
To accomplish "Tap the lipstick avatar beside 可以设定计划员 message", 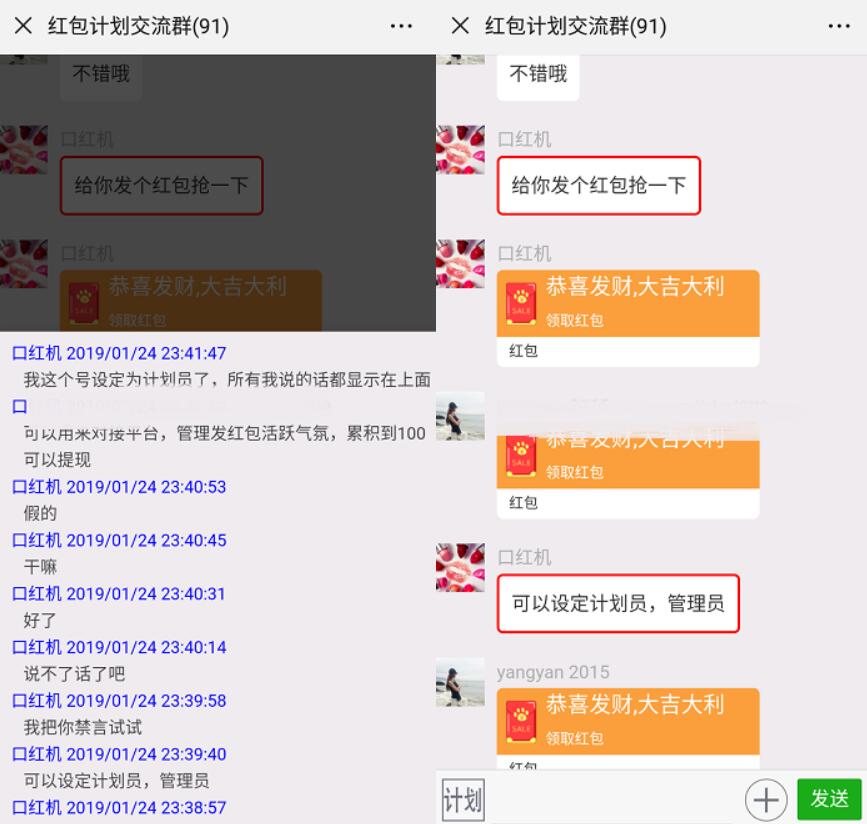I will point(461,568).
